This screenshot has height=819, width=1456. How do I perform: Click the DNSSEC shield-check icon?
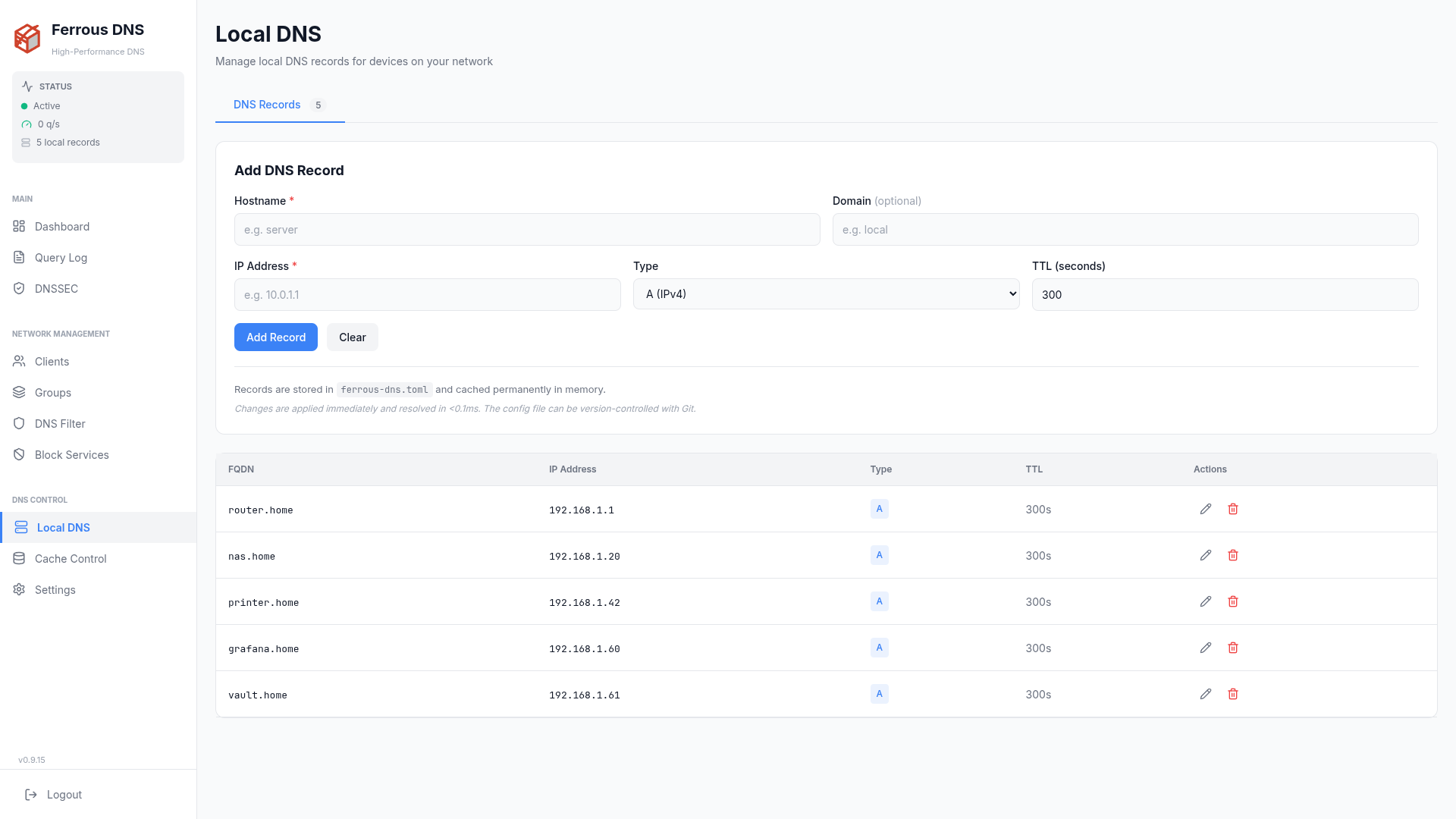click(19, 288)
